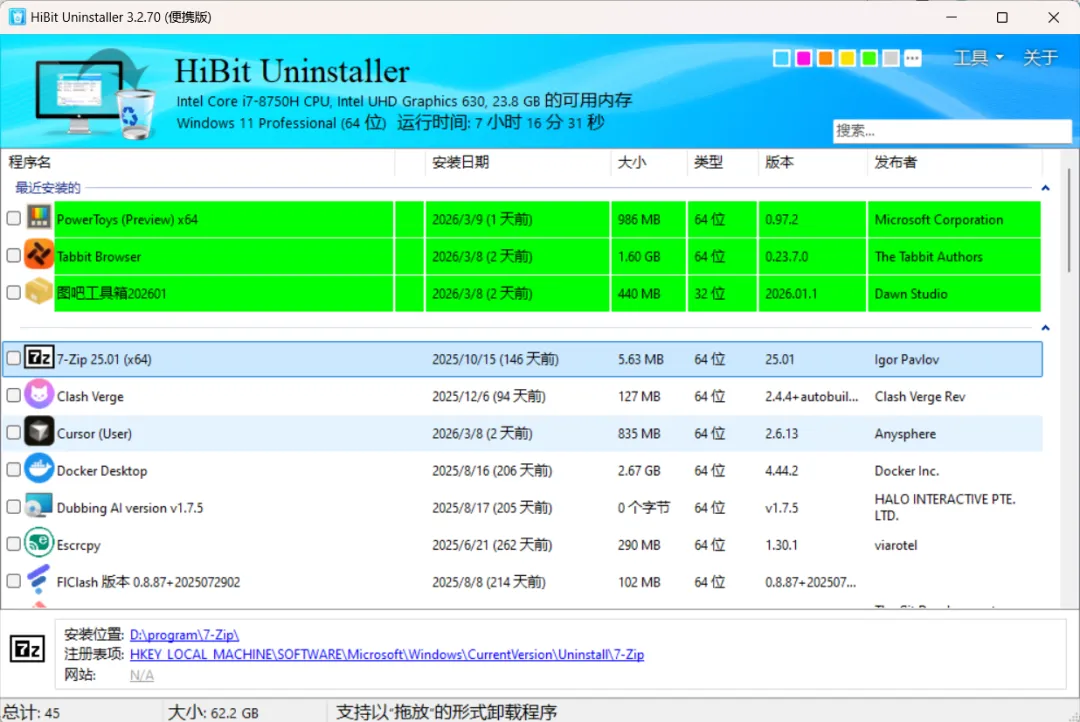Select the green theme color swatch

click(x=869, y=59)
